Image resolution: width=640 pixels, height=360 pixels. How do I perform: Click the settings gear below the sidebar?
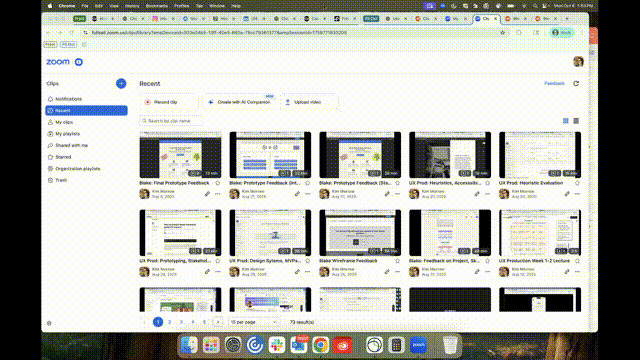[49, 323]
